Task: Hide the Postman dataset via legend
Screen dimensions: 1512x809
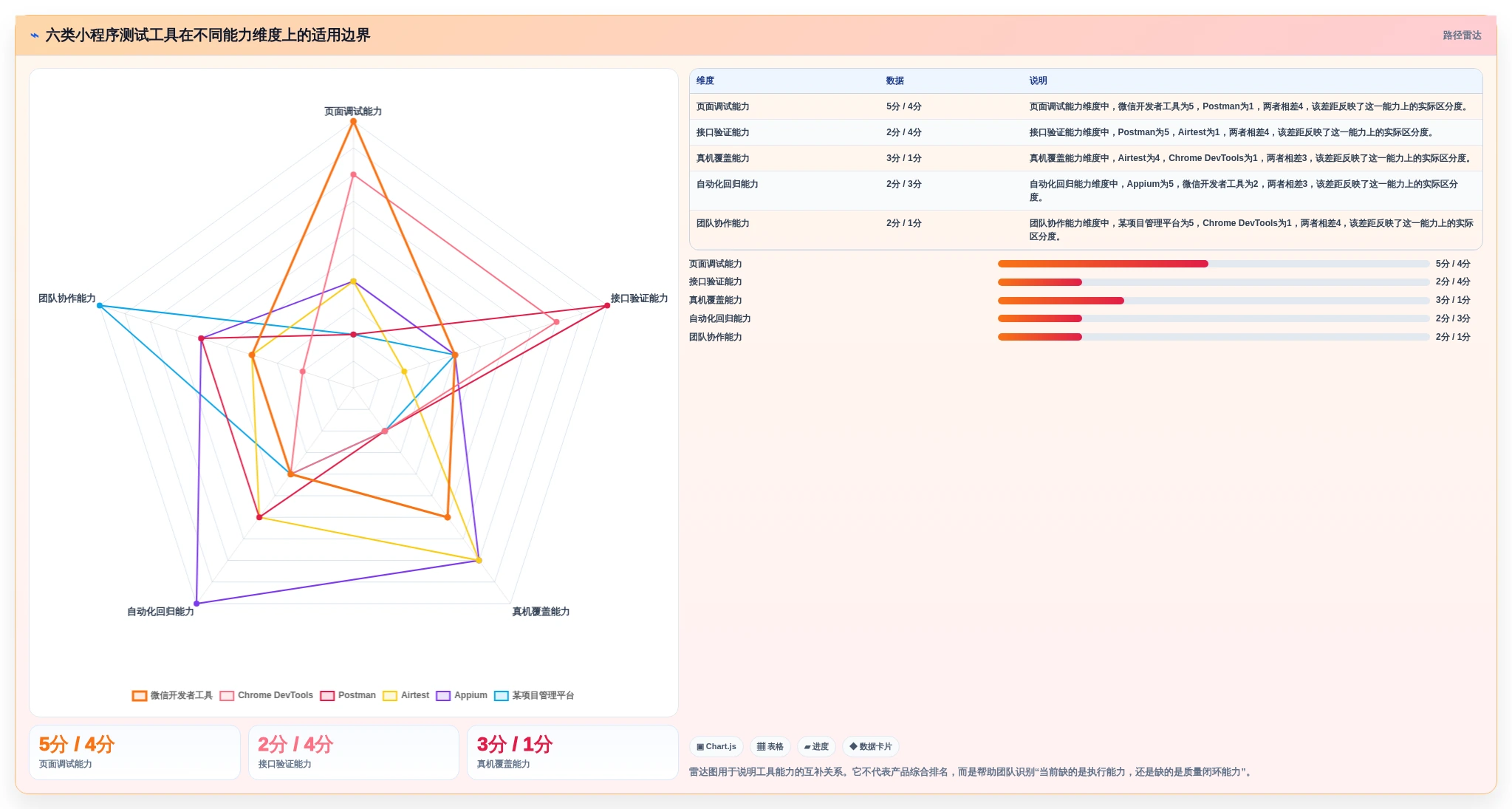Action: (x=348, y=695)
